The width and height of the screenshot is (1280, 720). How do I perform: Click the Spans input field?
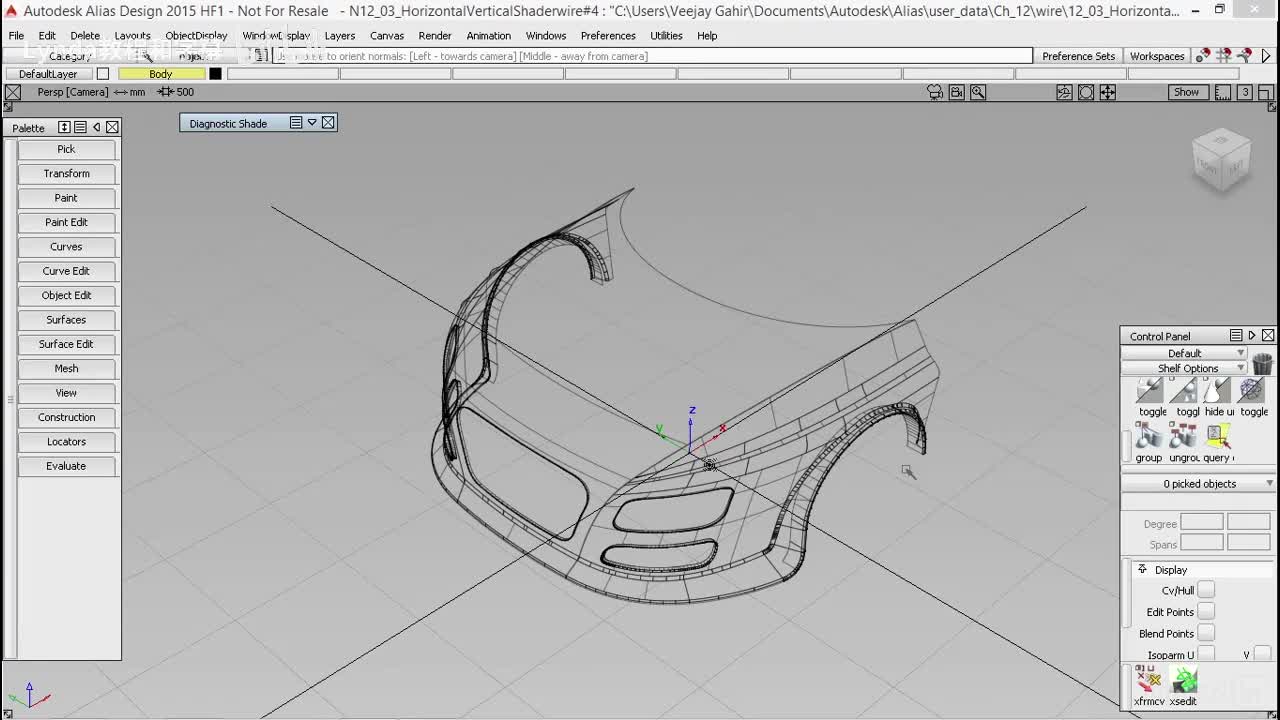tap(1202, 543)
